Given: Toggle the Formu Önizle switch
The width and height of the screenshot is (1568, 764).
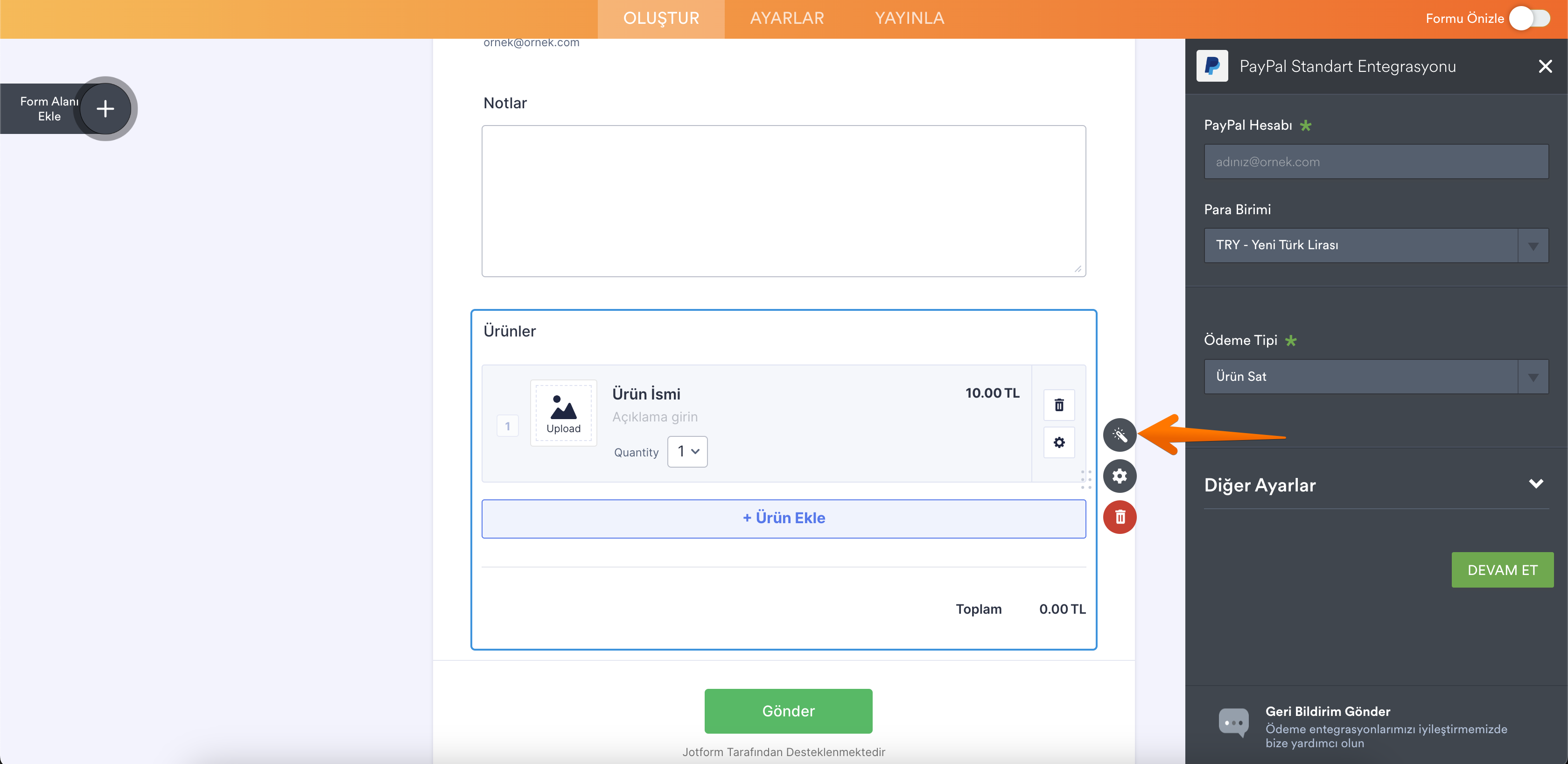Looking at the screenshot, I should coord(1529,18).
